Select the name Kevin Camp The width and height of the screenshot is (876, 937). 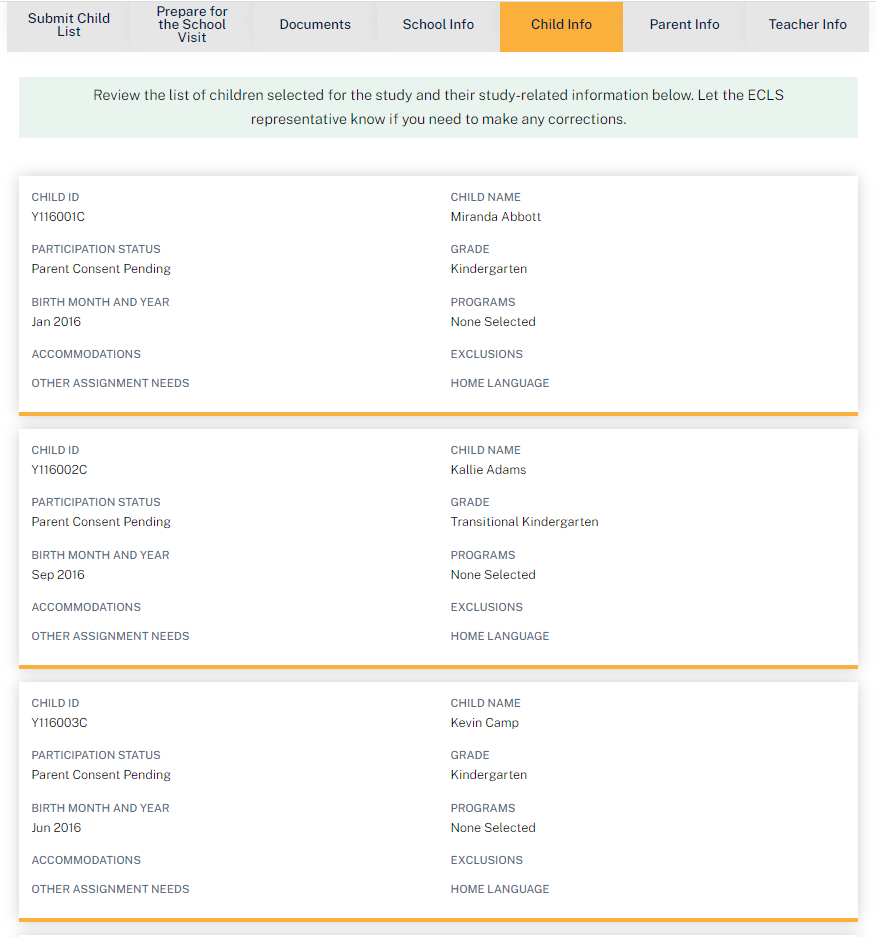click(x=485, y=723)
